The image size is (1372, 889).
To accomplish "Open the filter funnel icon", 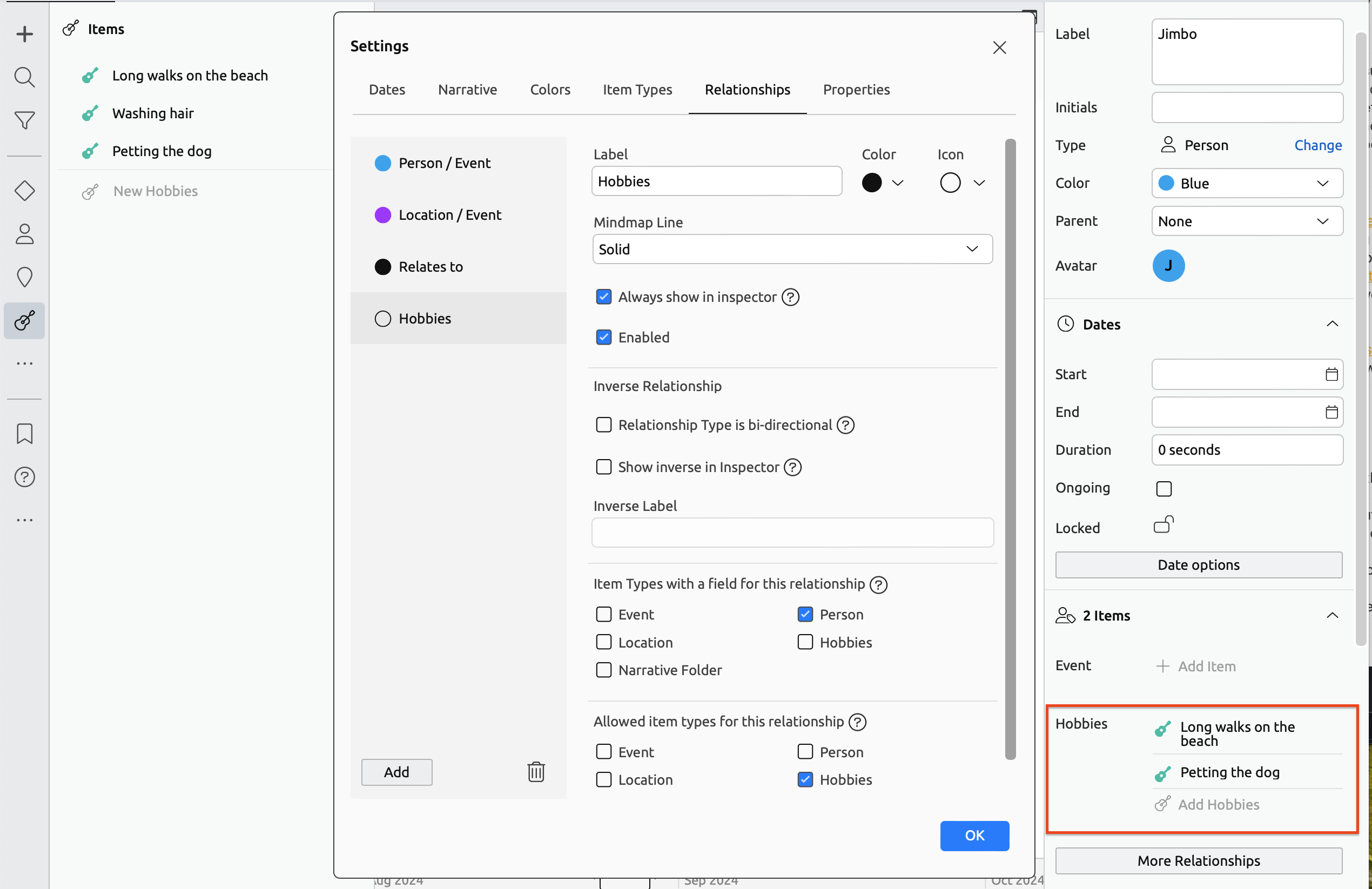I will pos(24,120).
